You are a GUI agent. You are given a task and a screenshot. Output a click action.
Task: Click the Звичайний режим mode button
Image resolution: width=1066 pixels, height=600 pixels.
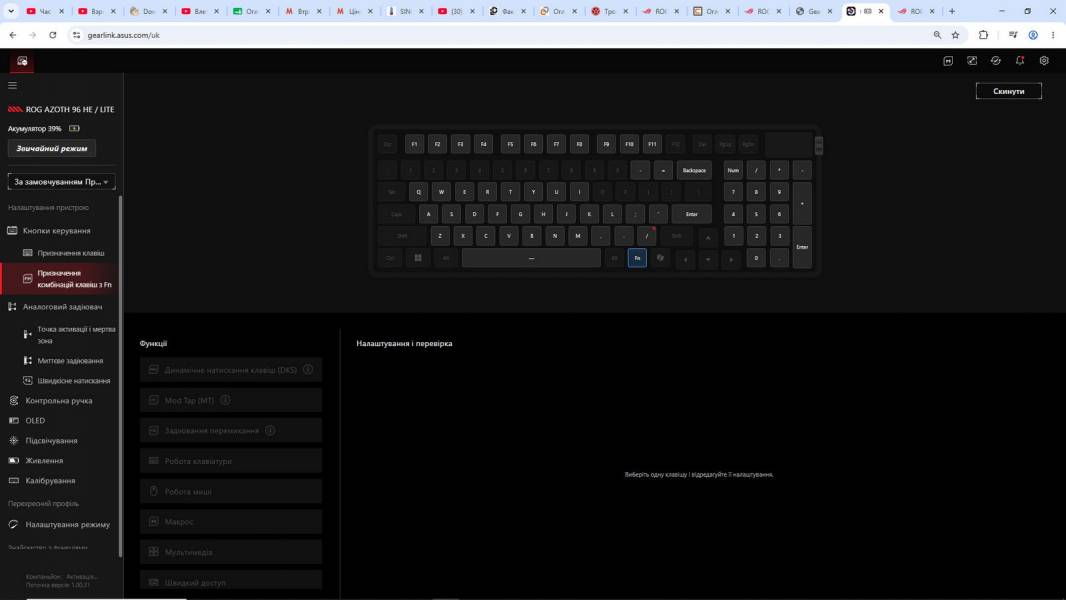pos(52,148)
